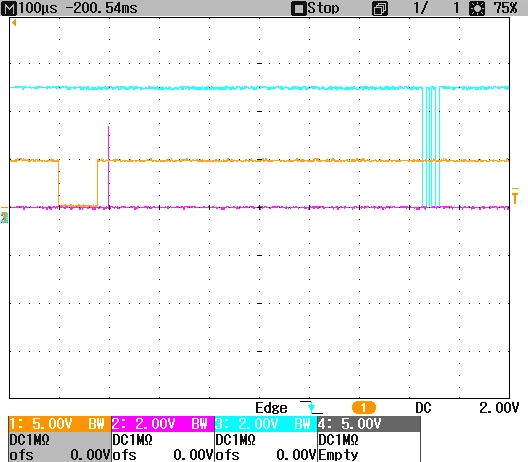Click the magenta spike on channel 2 trace
The height and width of the screenshot is (462, 528).
(x=108, y=167)
